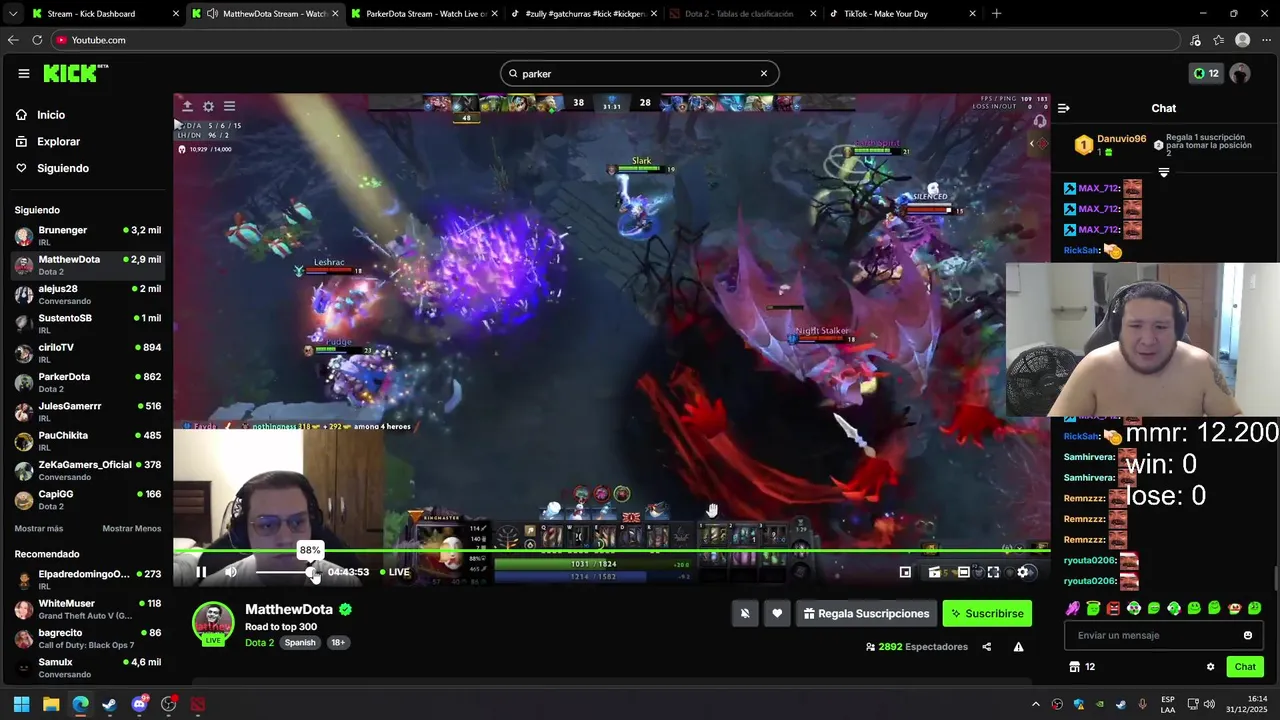Viewport: 1280px width, 720px height.
Task: Pause the live stream
Action: coord(201,572)
